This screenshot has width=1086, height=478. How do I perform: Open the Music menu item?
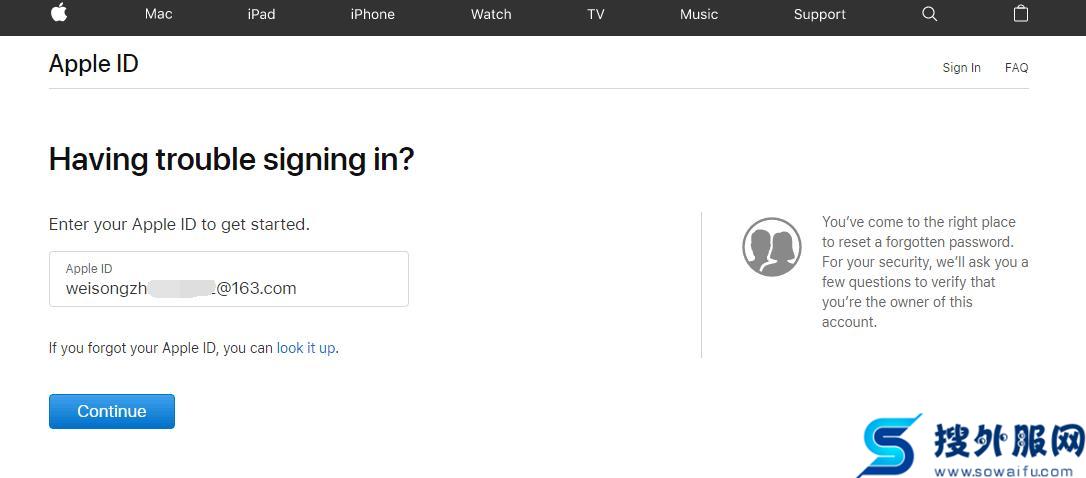pyautogui.click(x=699, y=14)
